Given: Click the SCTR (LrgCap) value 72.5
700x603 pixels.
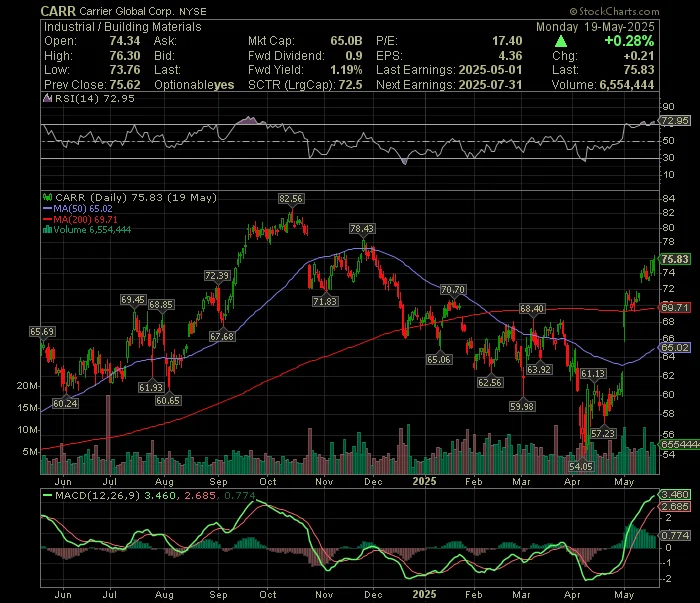Looking at the screenshot, I should point(350,84).
